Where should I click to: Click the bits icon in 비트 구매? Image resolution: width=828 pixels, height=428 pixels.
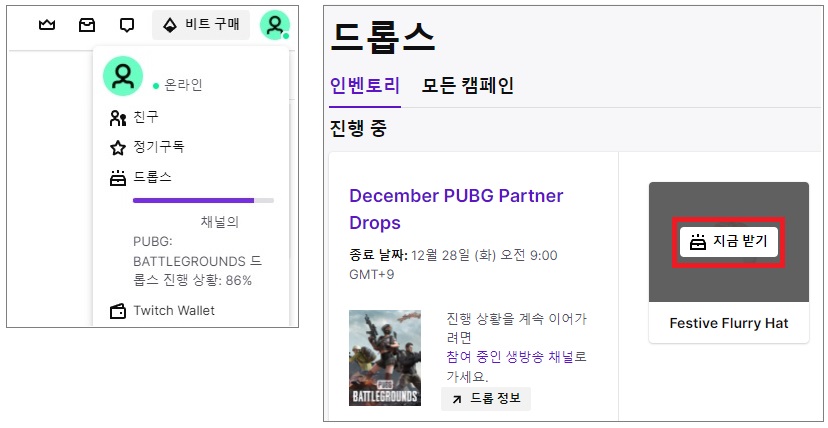tap(170, 25)
